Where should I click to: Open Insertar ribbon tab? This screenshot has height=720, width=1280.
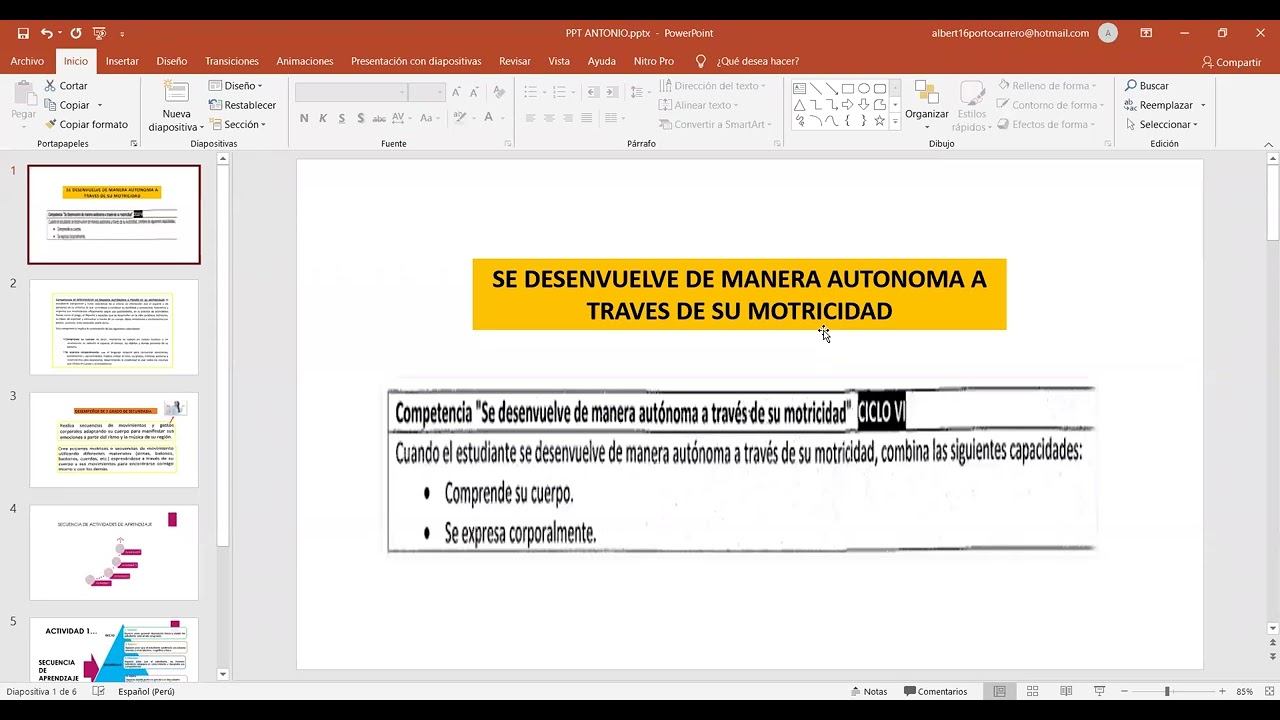point(122,61)
